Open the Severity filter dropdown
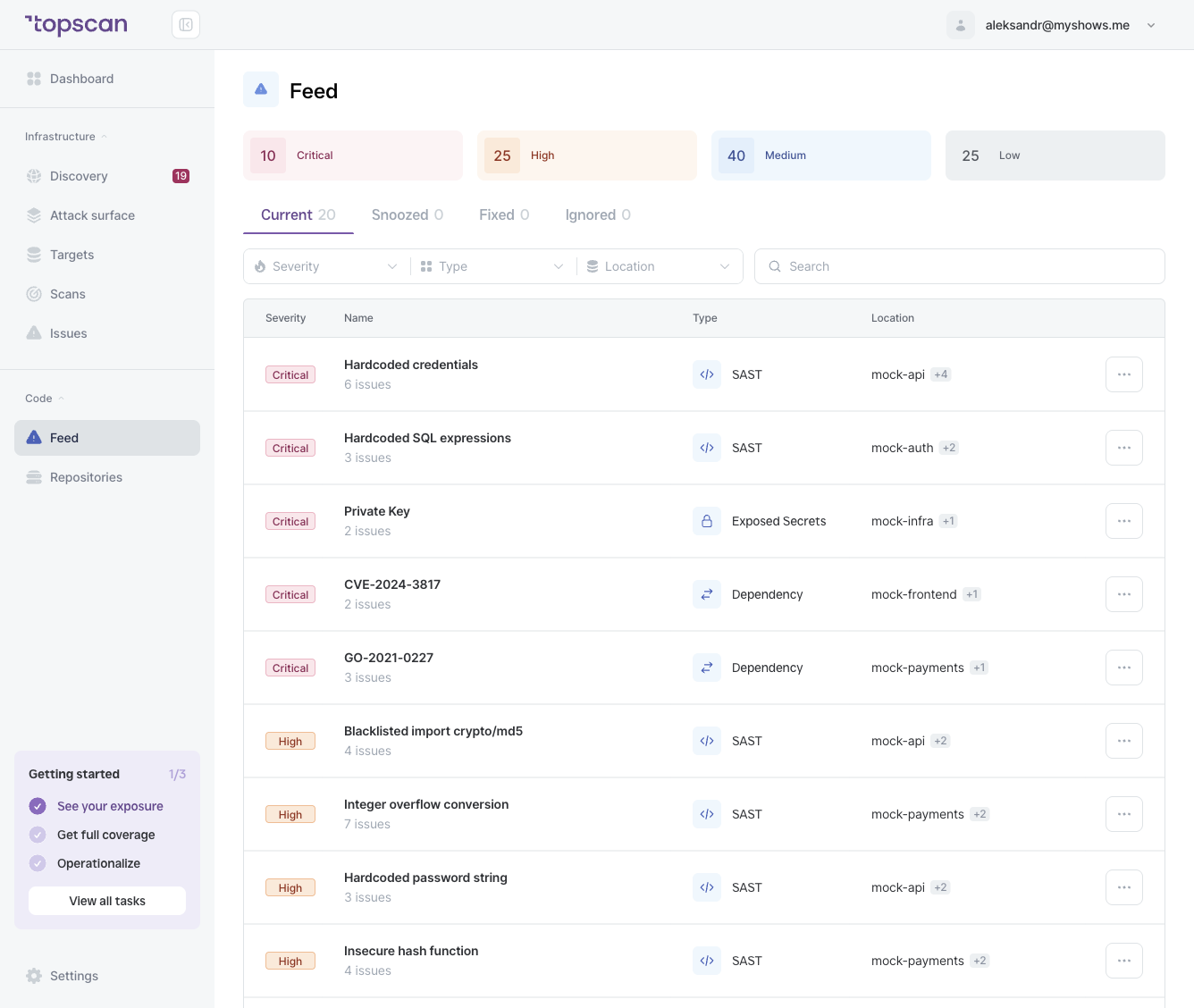This screenshot has width=1194, height=1008. pyautogui.click(x=326, y=266)
